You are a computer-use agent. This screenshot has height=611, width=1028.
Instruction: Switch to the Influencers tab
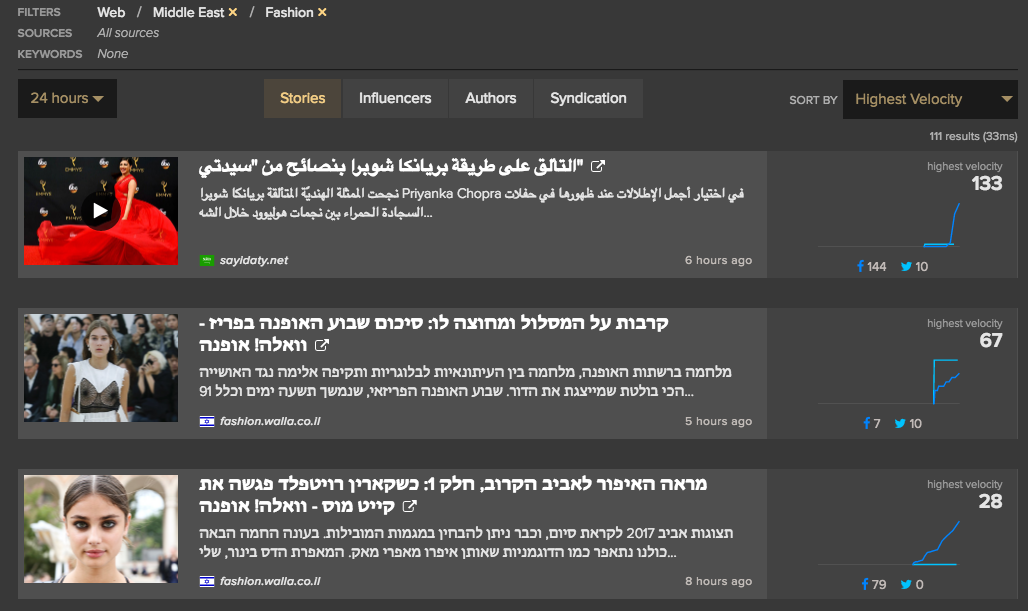(395, 98)
